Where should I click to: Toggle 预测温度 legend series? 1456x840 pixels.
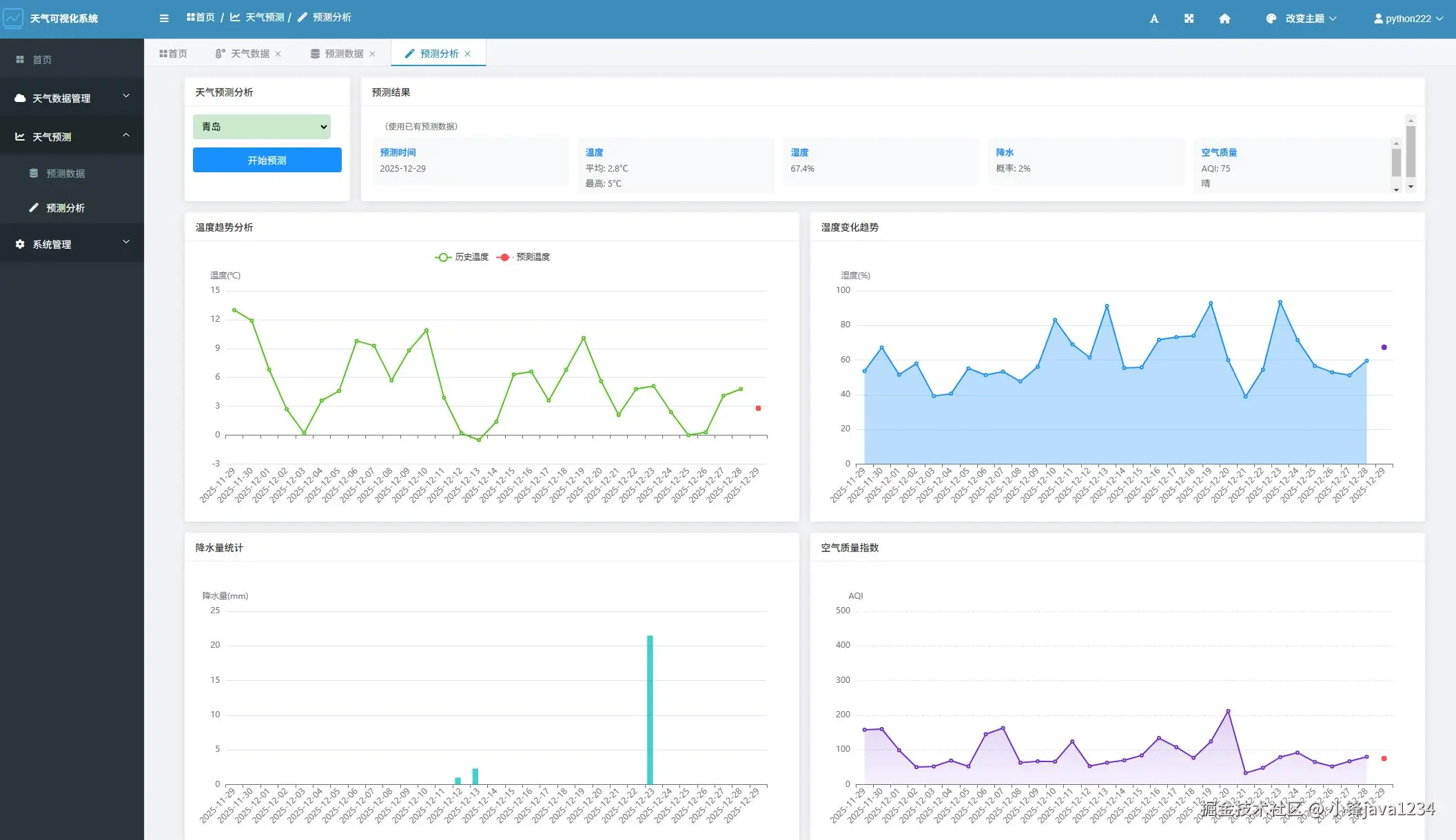(524, 257)
